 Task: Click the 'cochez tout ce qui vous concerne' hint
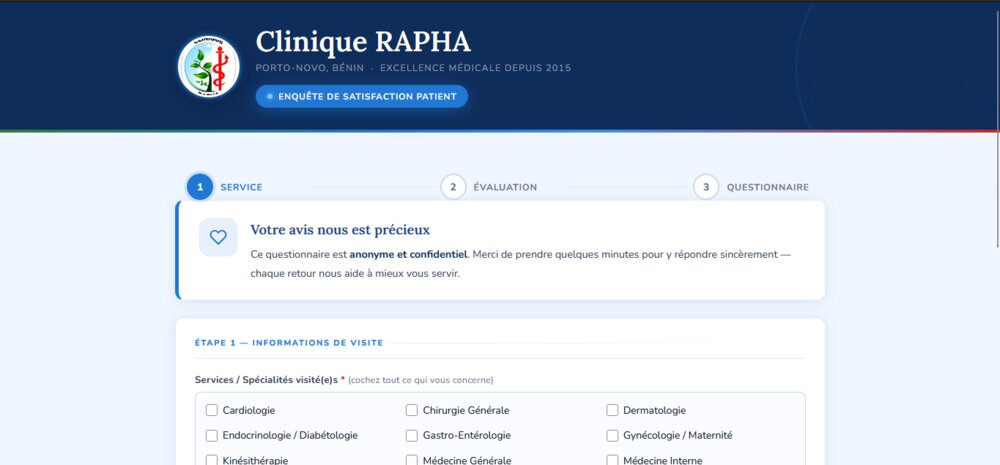tap(420, 380)
